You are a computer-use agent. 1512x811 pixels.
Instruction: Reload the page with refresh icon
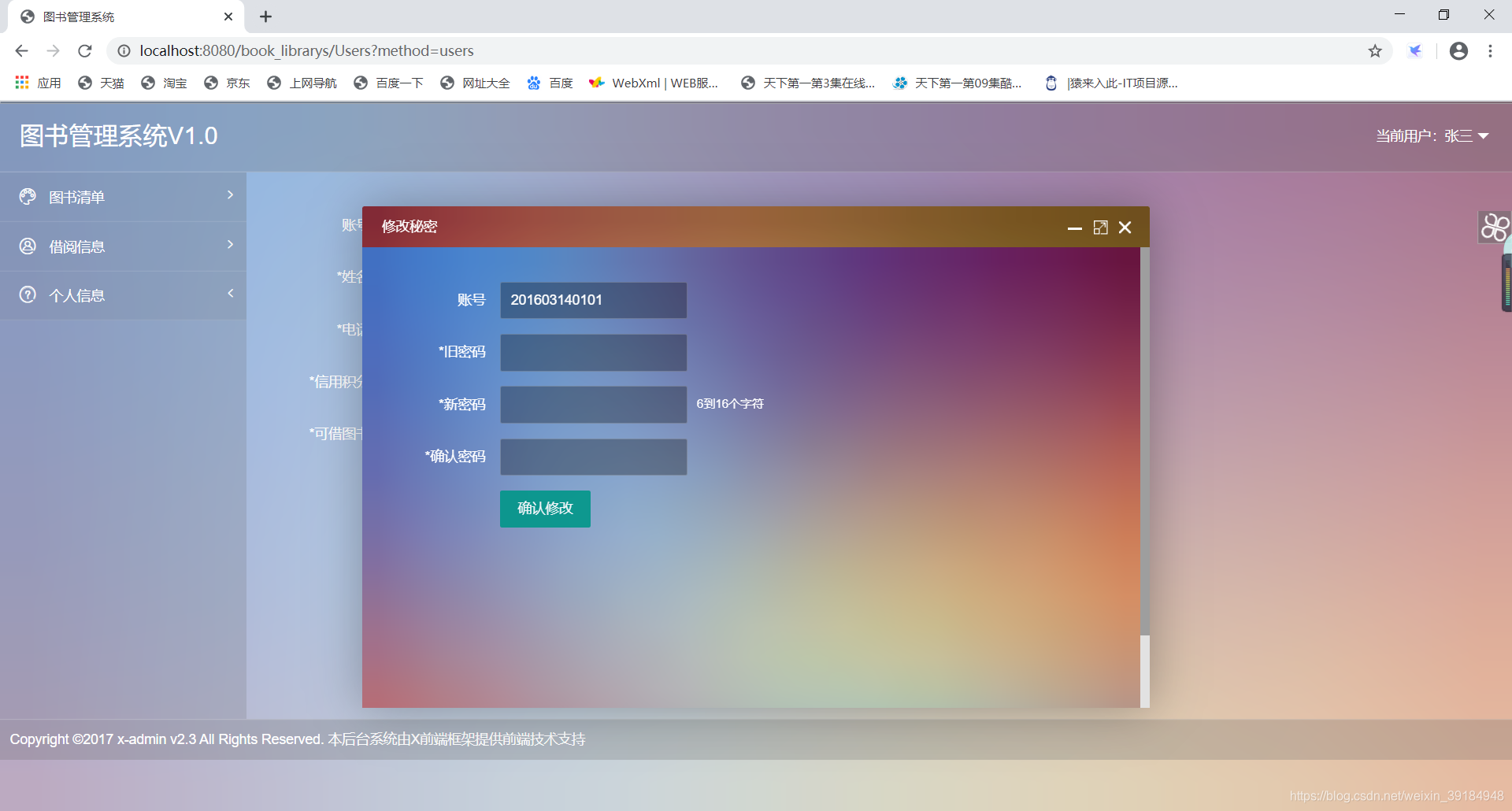click(x=85, y=50)
